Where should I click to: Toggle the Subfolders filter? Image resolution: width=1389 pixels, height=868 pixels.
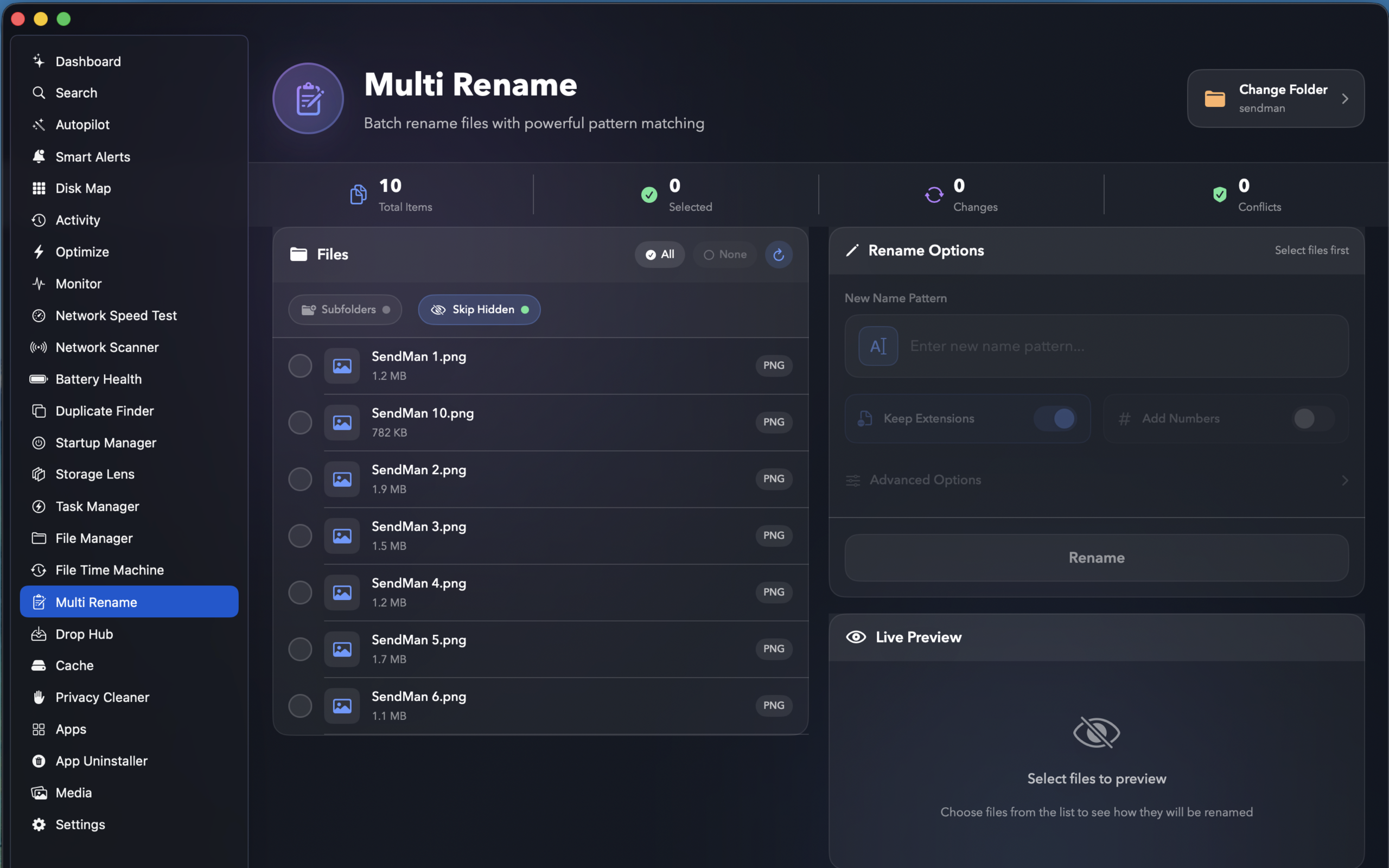pos(345,309)
